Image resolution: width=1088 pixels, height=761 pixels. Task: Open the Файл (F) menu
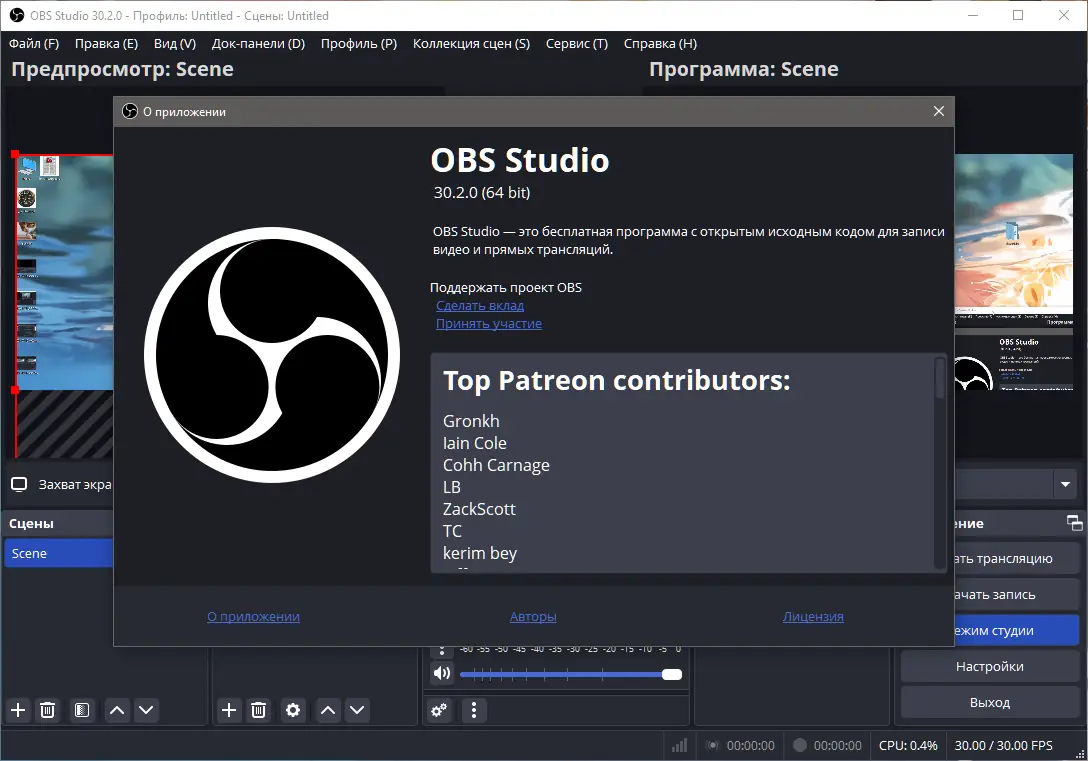(x=34, y=43)
